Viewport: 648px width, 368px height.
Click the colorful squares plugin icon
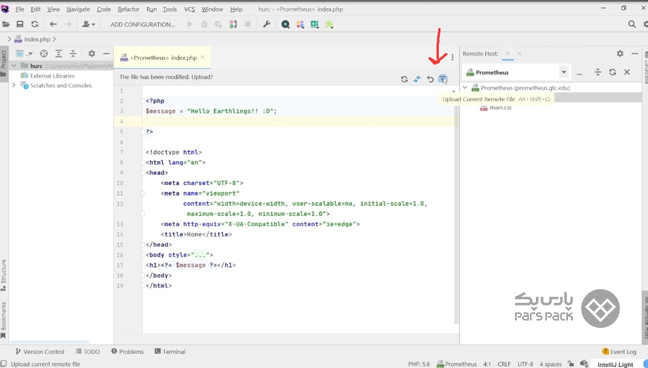click(x=300, y=24)
